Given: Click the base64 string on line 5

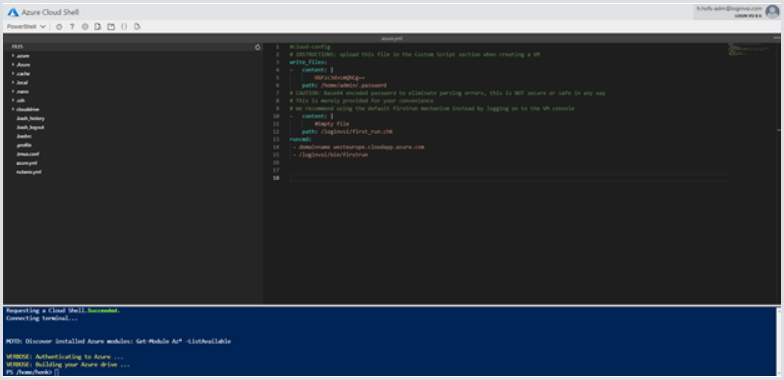Looking at the screenshot, I should click(340, 78).
